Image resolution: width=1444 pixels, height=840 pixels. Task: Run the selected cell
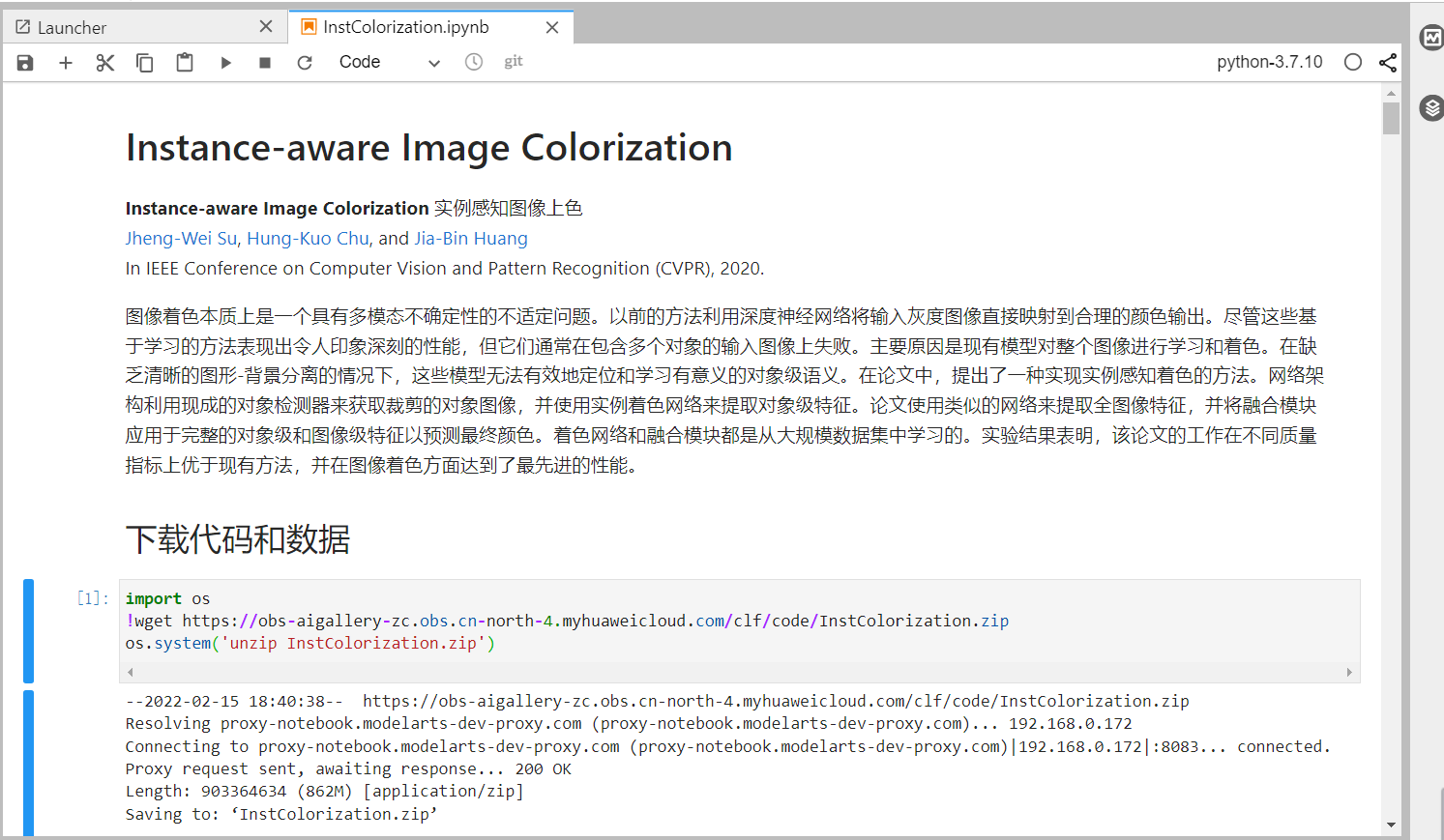[x=225, y=63]
